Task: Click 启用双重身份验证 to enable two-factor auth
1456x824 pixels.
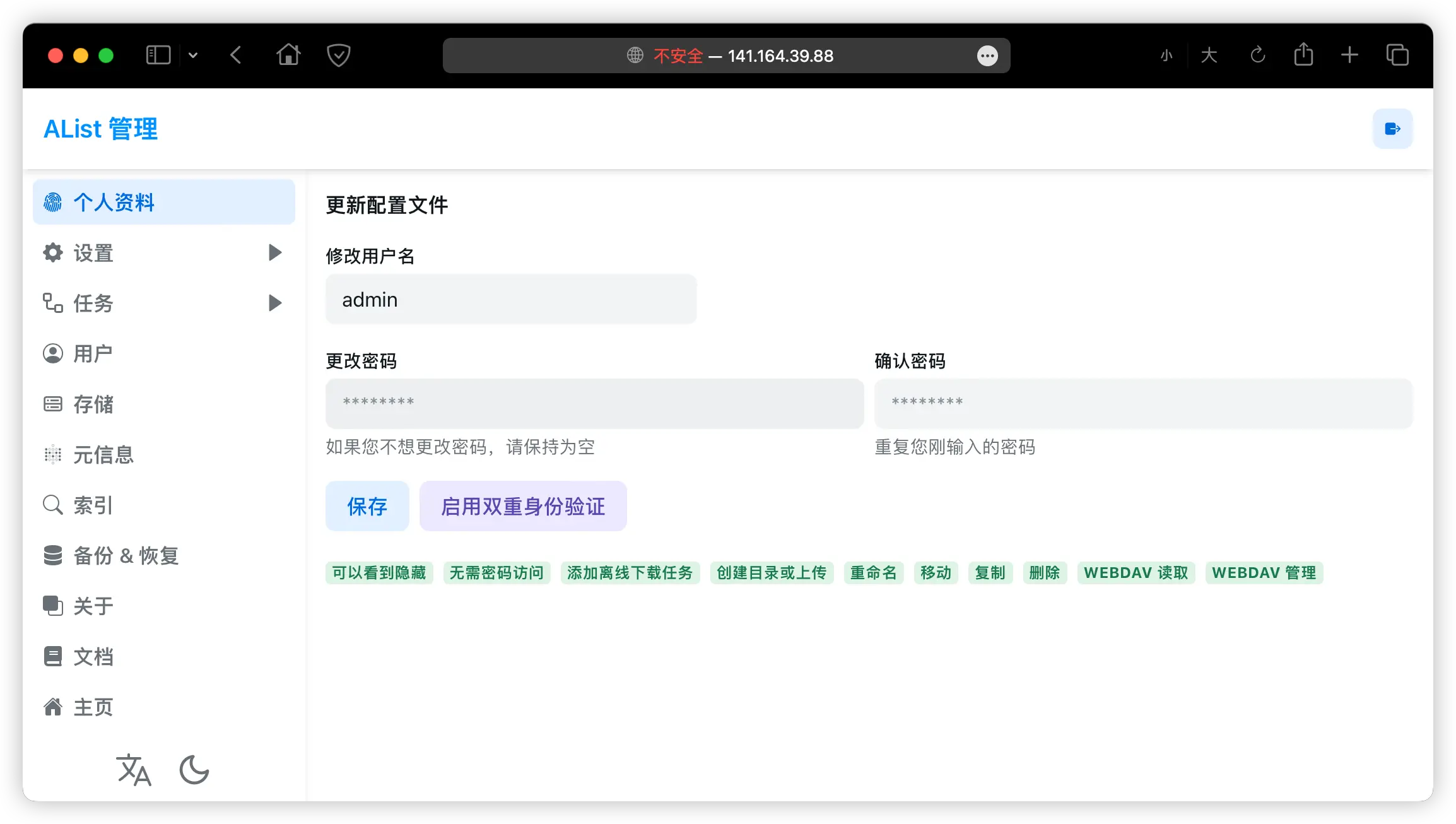Action: pos(523,505)
